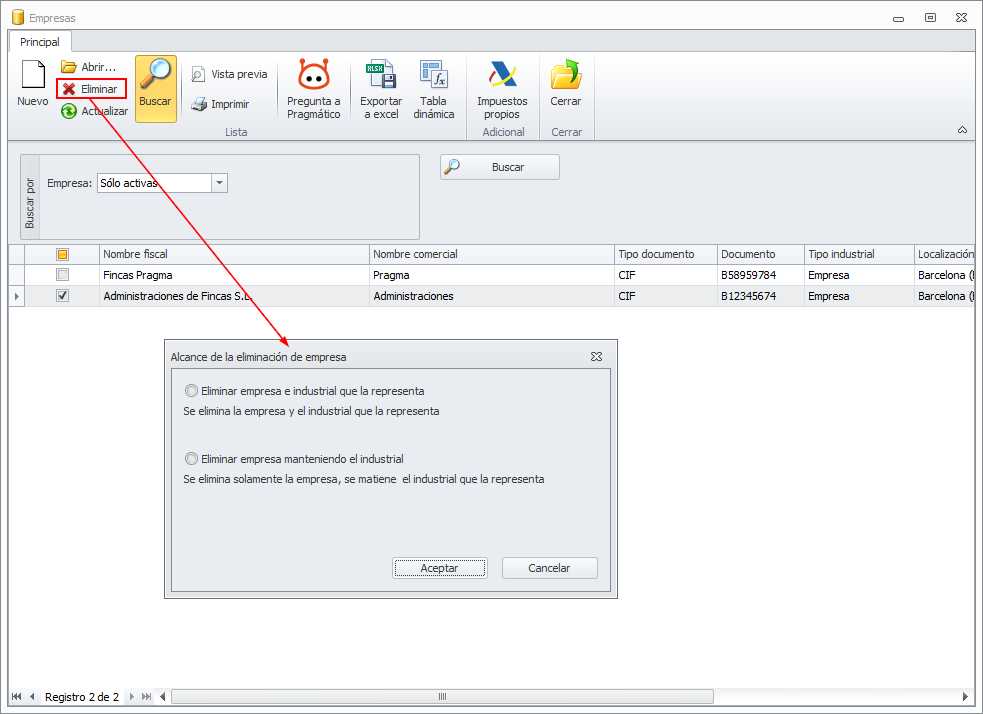Create a new company with Nuevo
Image resolution: width=983 pixels, height=714 pixels.
click(33, 83)
